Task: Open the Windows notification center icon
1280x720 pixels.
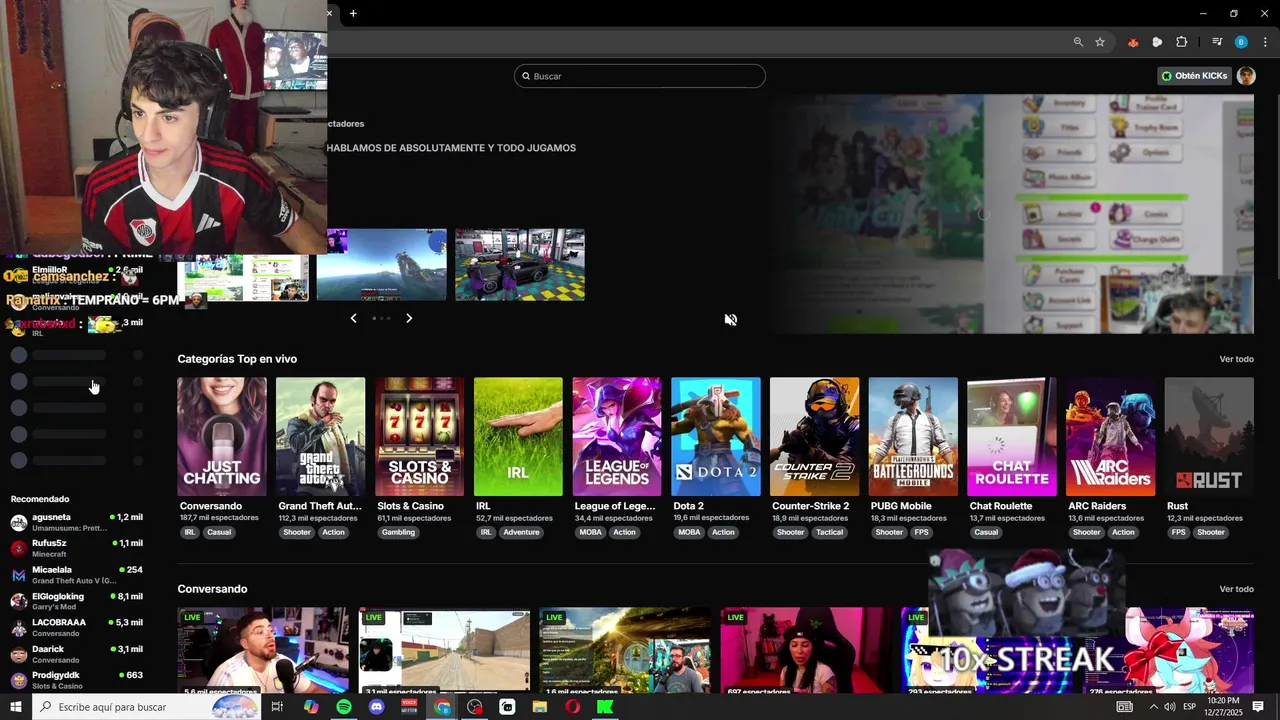Action: [1258, 707]
